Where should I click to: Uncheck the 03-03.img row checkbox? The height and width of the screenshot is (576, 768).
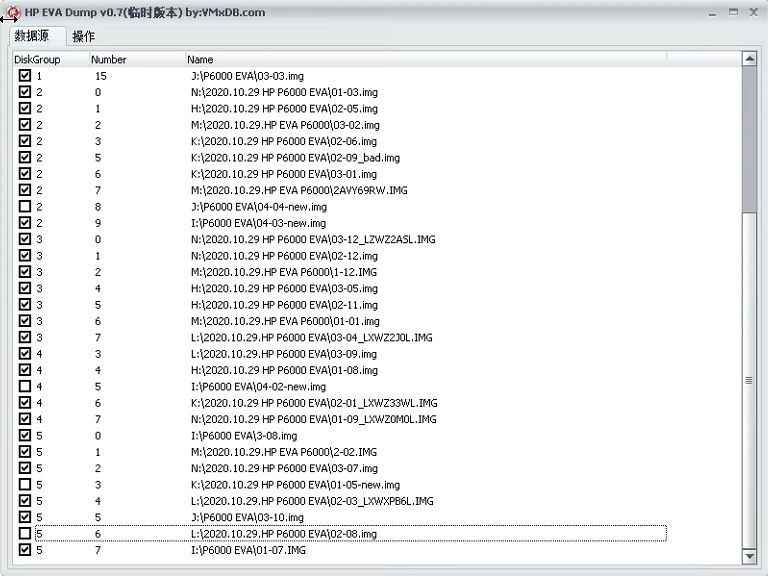24,75
